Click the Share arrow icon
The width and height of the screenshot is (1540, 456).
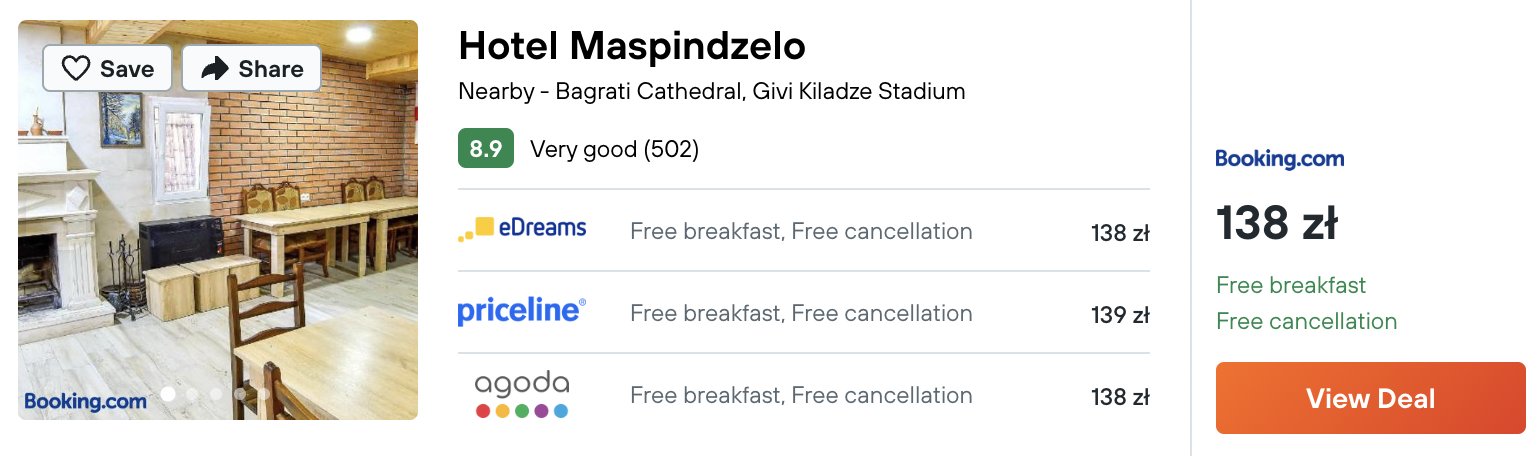coord(215,68)
